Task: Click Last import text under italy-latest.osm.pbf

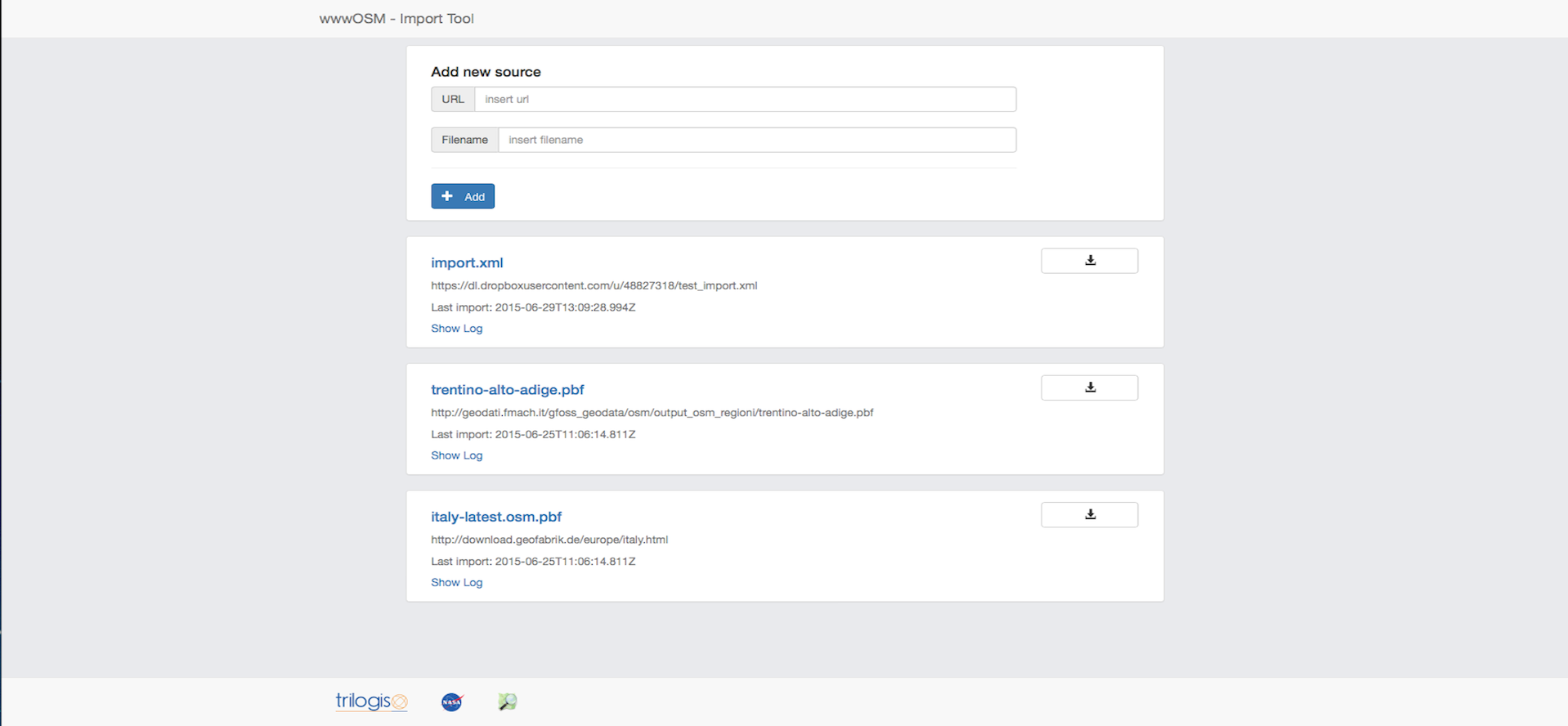Action: (x=533, y=562)
